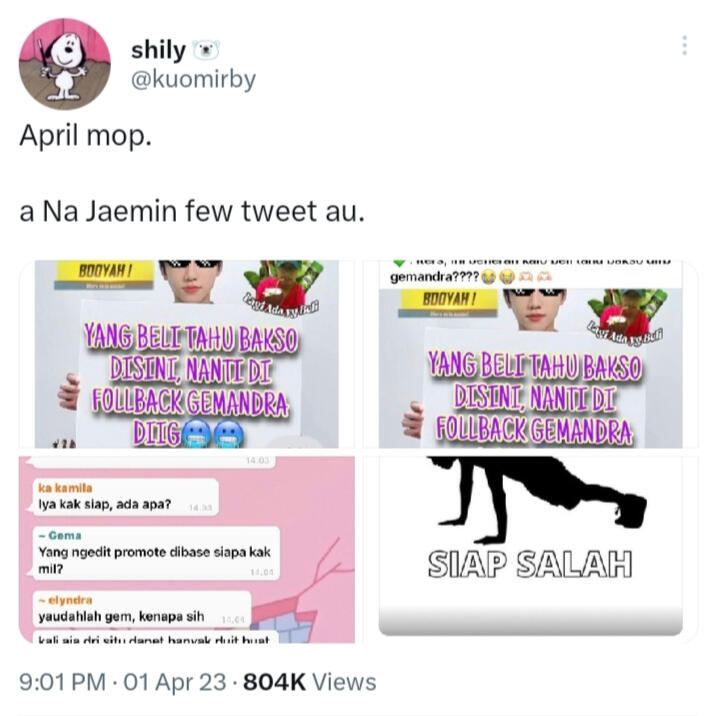Click the 01 Apr 23 date

175,682
